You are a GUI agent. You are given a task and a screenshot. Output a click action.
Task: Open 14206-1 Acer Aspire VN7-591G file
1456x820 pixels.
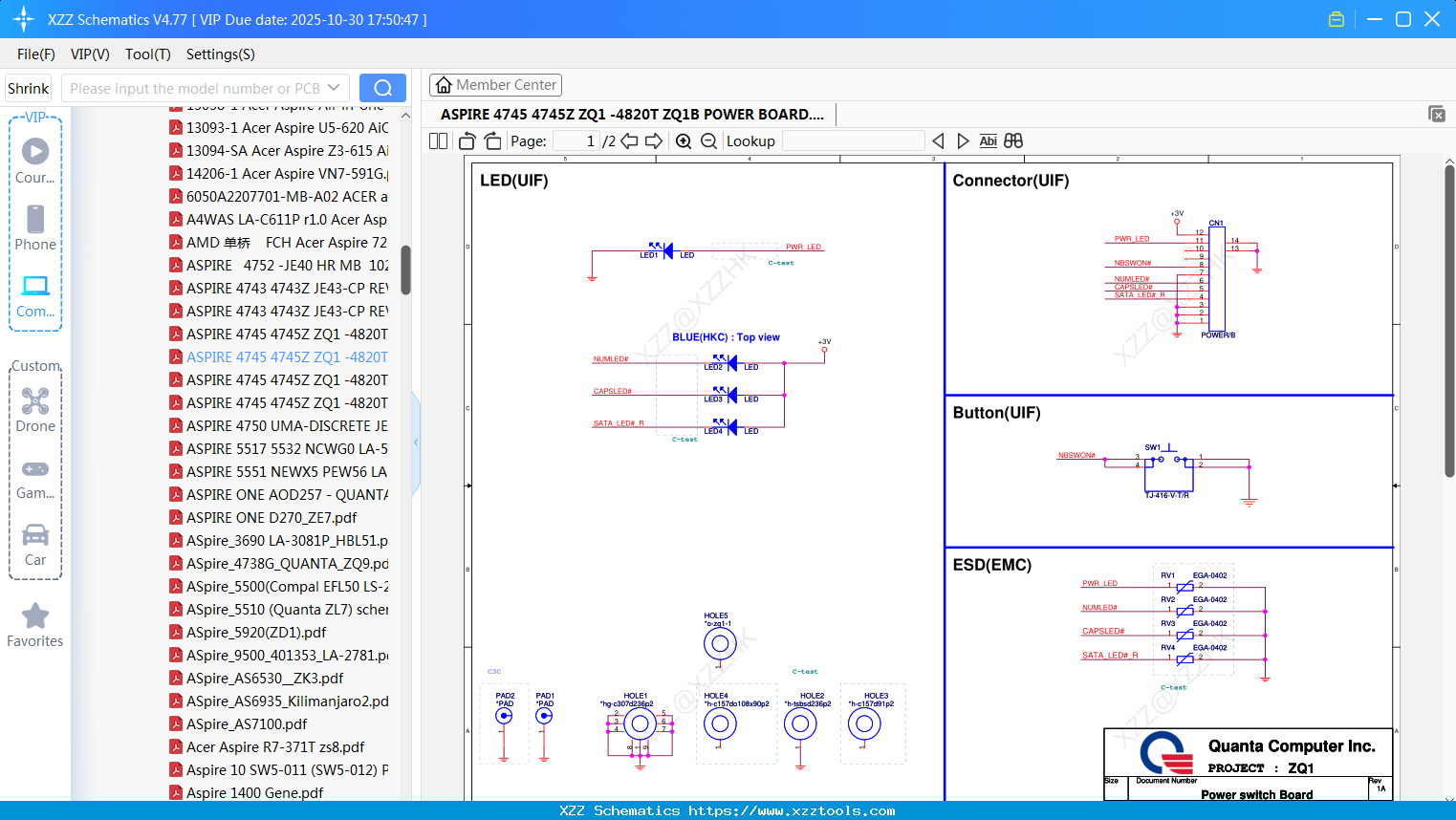pos(279,174)
